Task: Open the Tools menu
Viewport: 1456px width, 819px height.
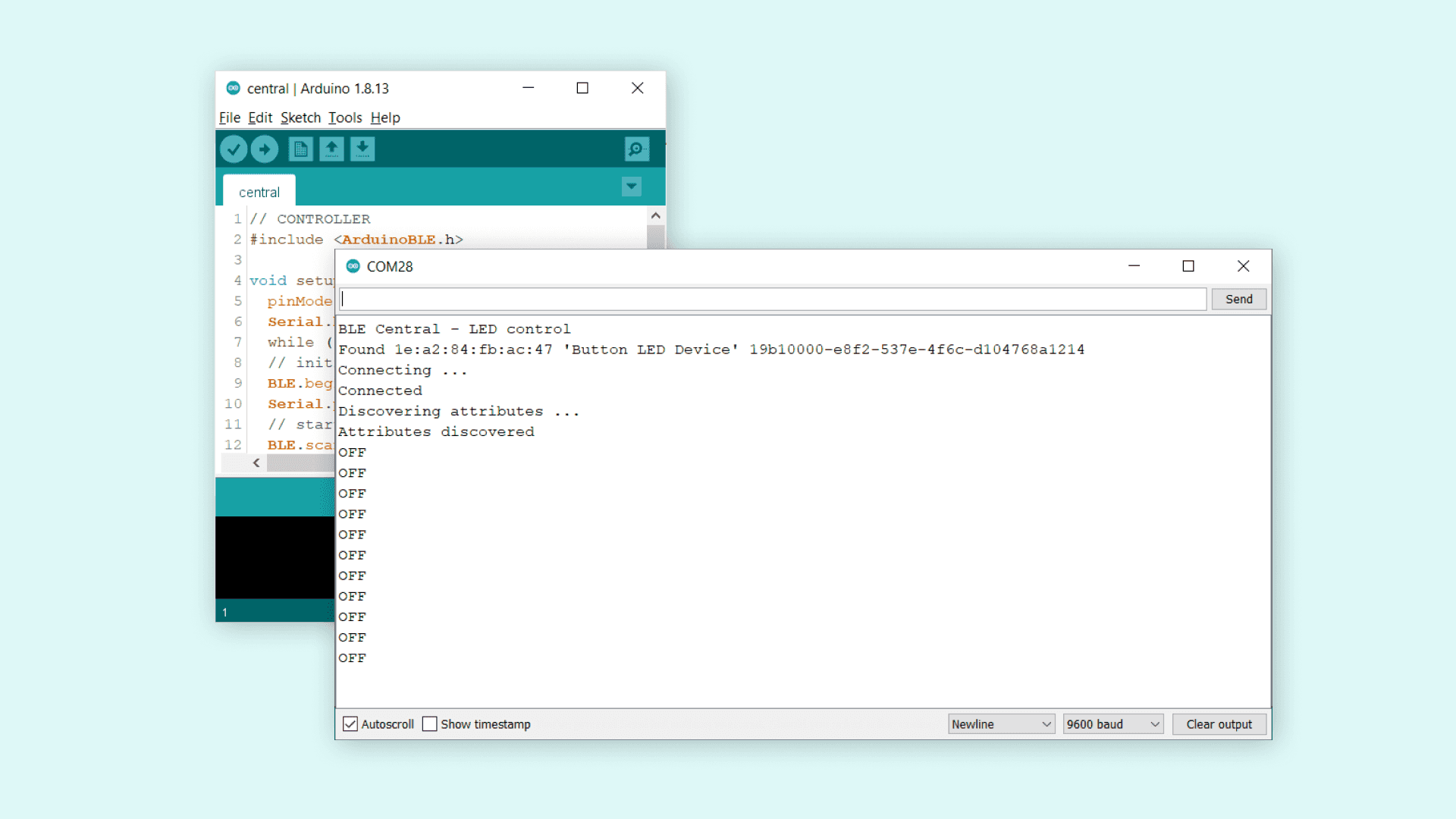Action: (345, 118)
